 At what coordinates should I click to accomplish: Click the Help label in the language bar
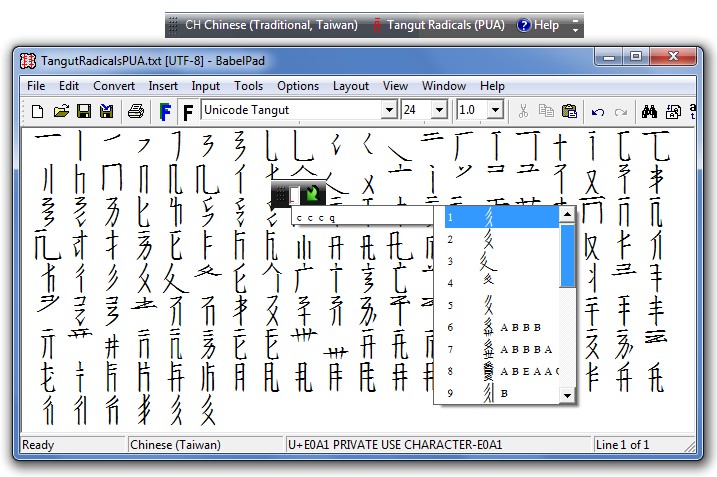point(546,25)
